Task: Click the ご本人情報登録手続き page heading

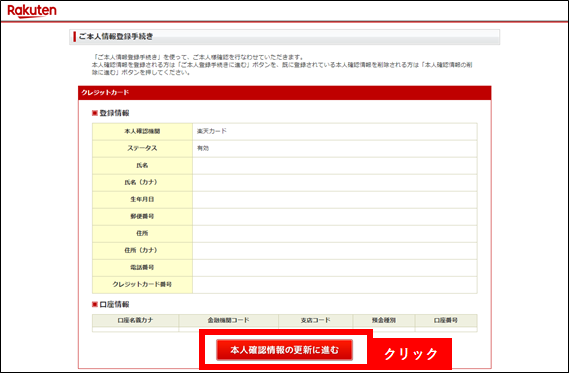Action: [x=116, y=37]
